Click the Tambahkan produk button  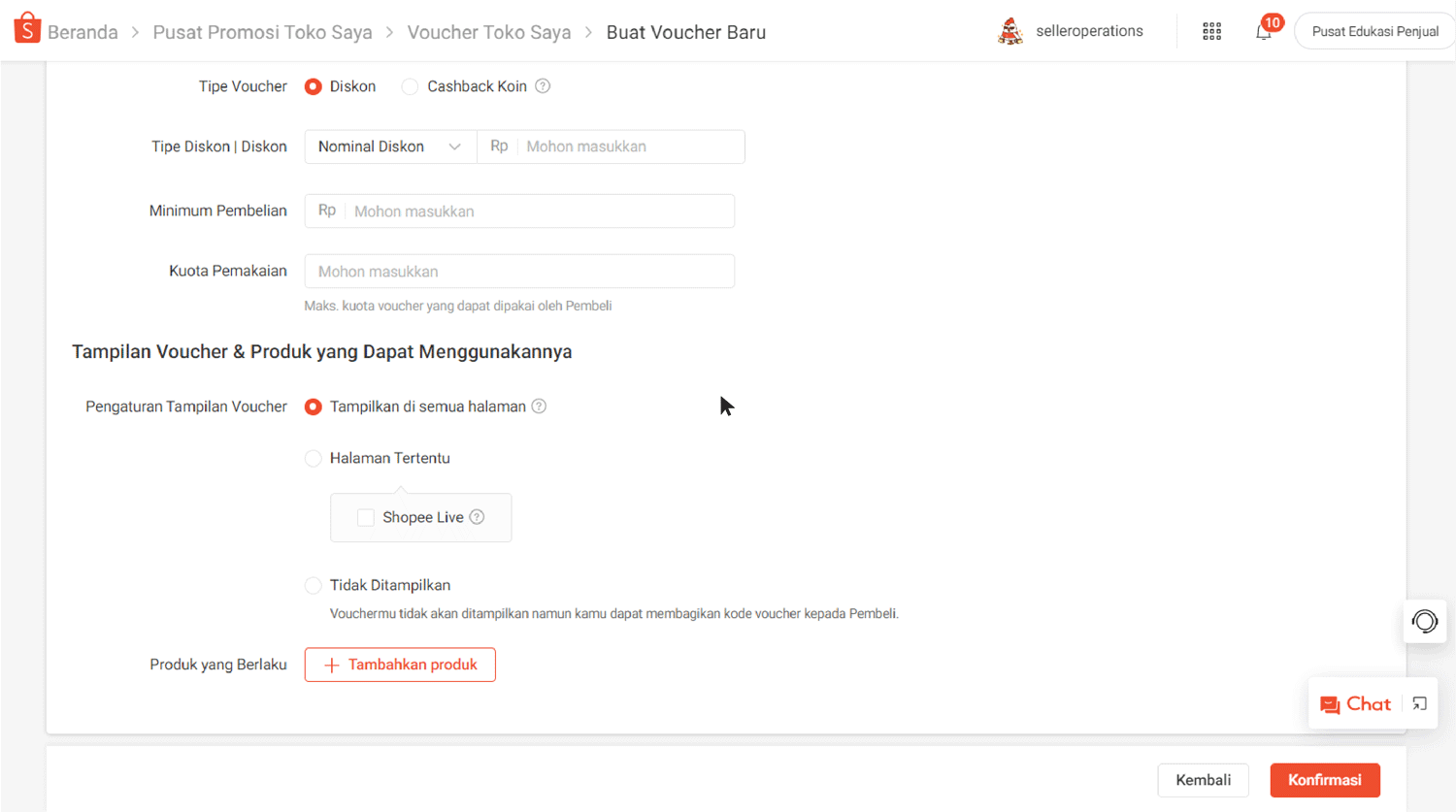pyautogui.click(x=400, y=665)
